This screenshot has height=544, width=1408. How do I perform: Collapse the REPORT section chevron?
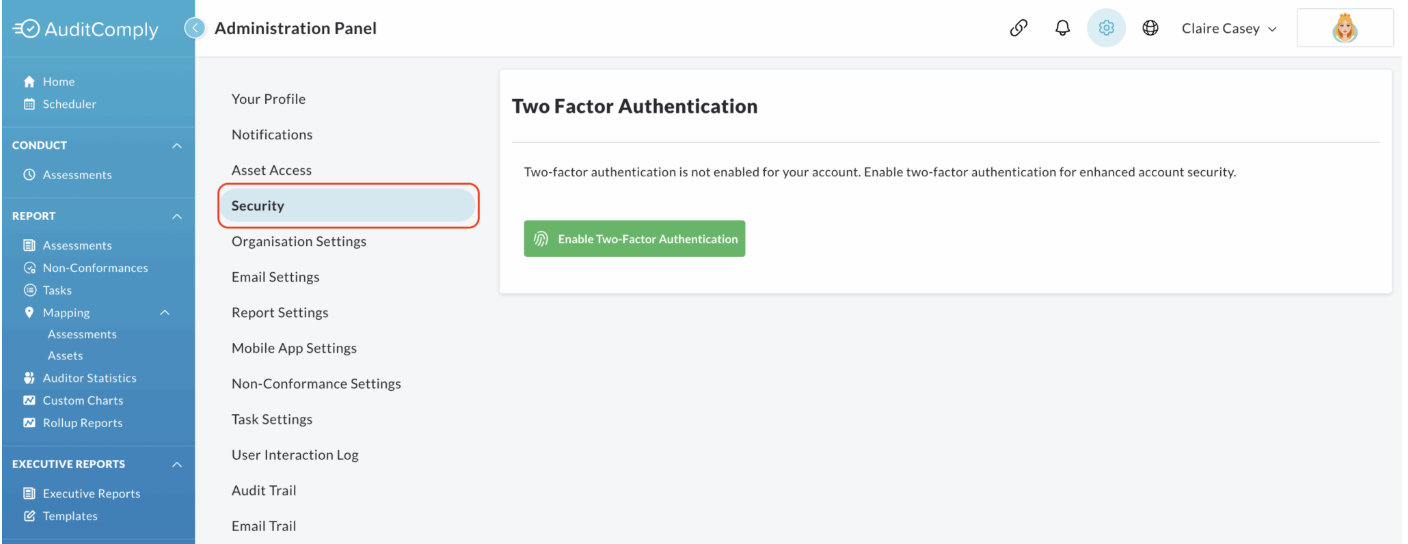177,216
